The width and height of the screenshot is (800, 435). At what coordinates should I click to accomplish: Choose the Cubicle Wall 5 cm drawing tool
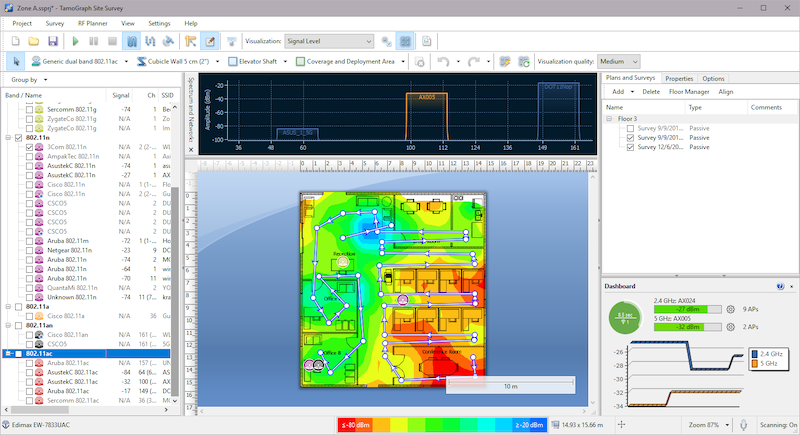coord(173,62)
